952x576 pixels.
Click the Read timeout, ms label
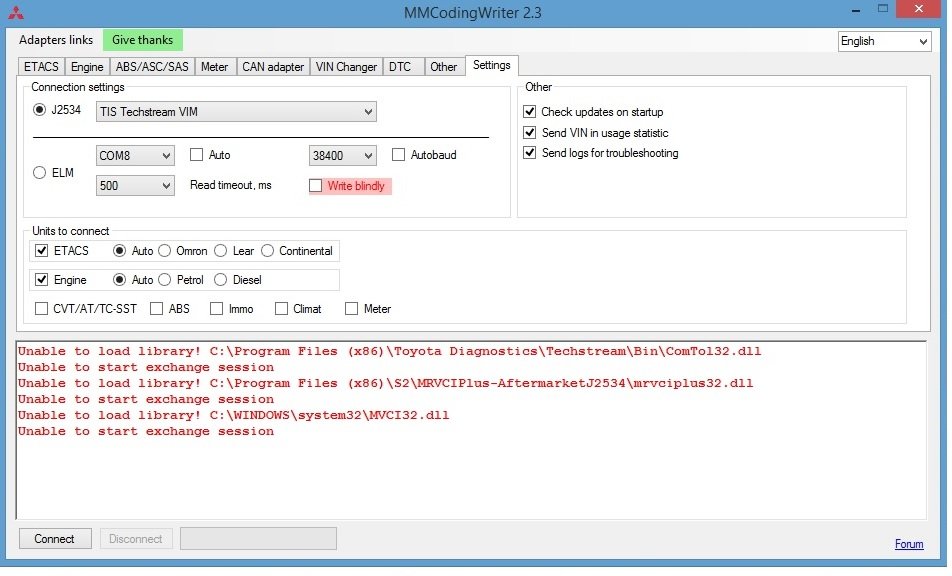pyautogui.click(x=231, y=185)
